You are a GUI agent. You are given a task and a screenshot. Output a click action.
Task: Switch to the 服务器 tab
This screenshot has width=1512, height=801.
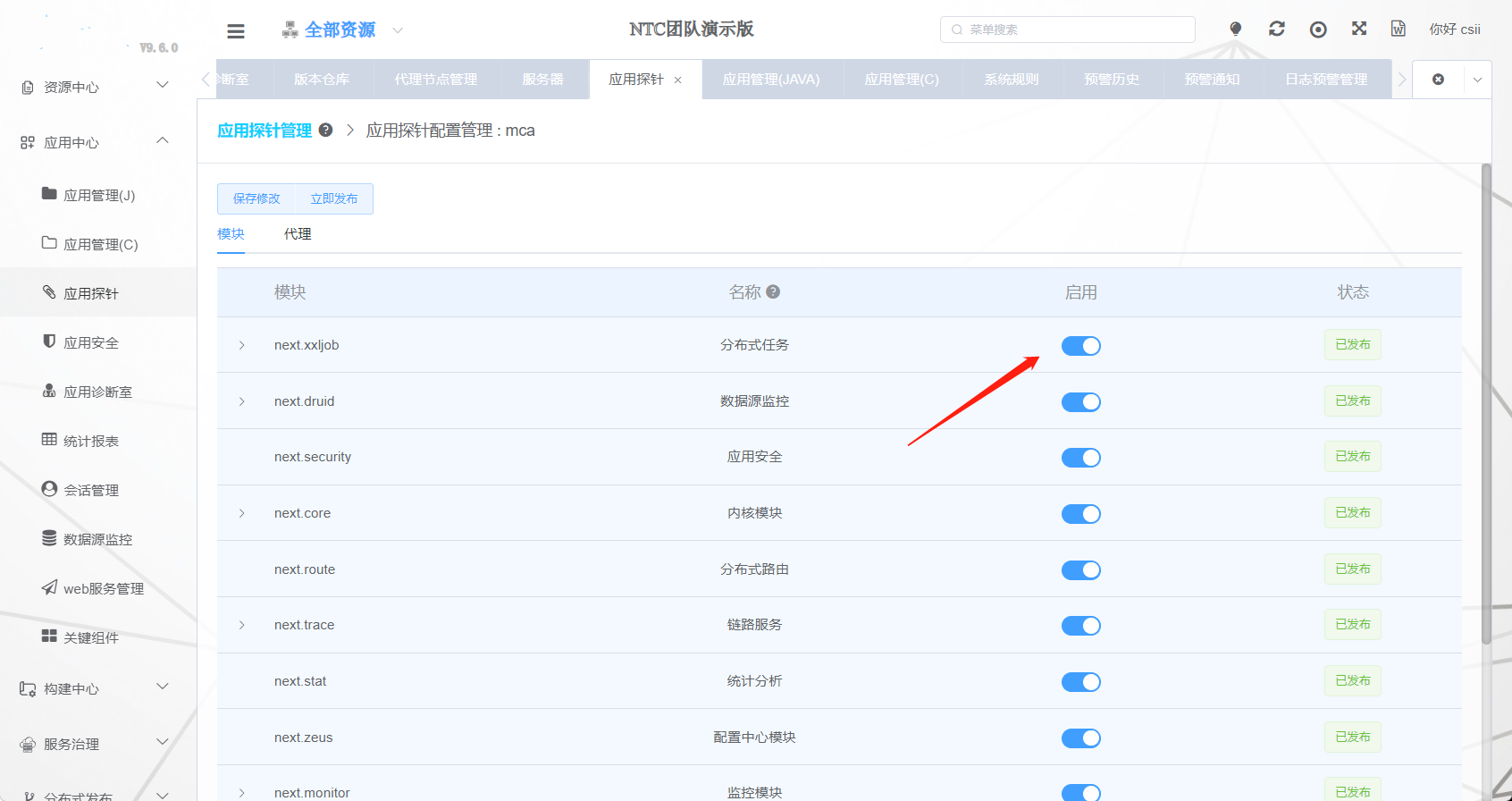[x=543, y=80]
